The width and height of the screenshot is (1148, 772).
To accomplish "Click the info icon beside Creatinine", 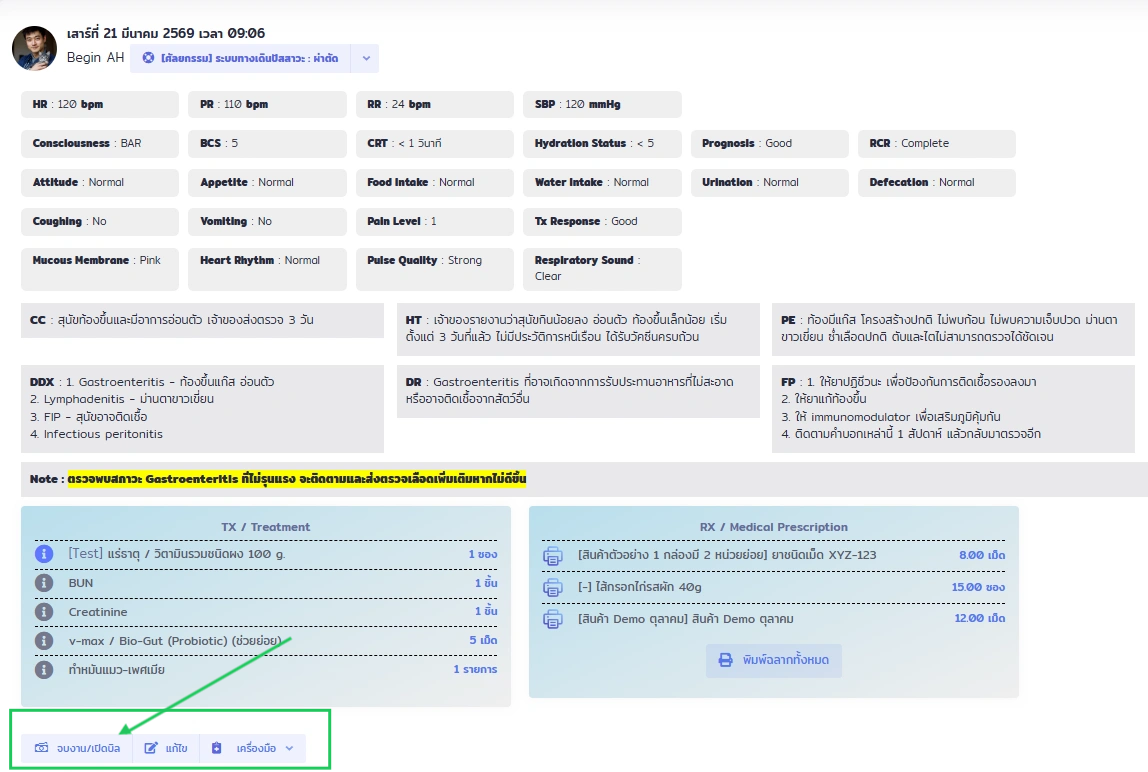I will point(44,612).
